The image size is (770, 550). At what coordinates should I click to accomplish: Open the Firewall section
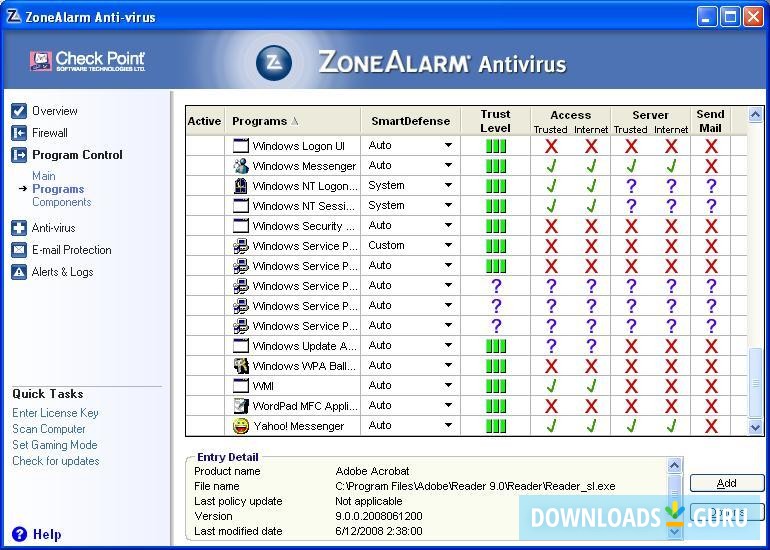(50, 133)
